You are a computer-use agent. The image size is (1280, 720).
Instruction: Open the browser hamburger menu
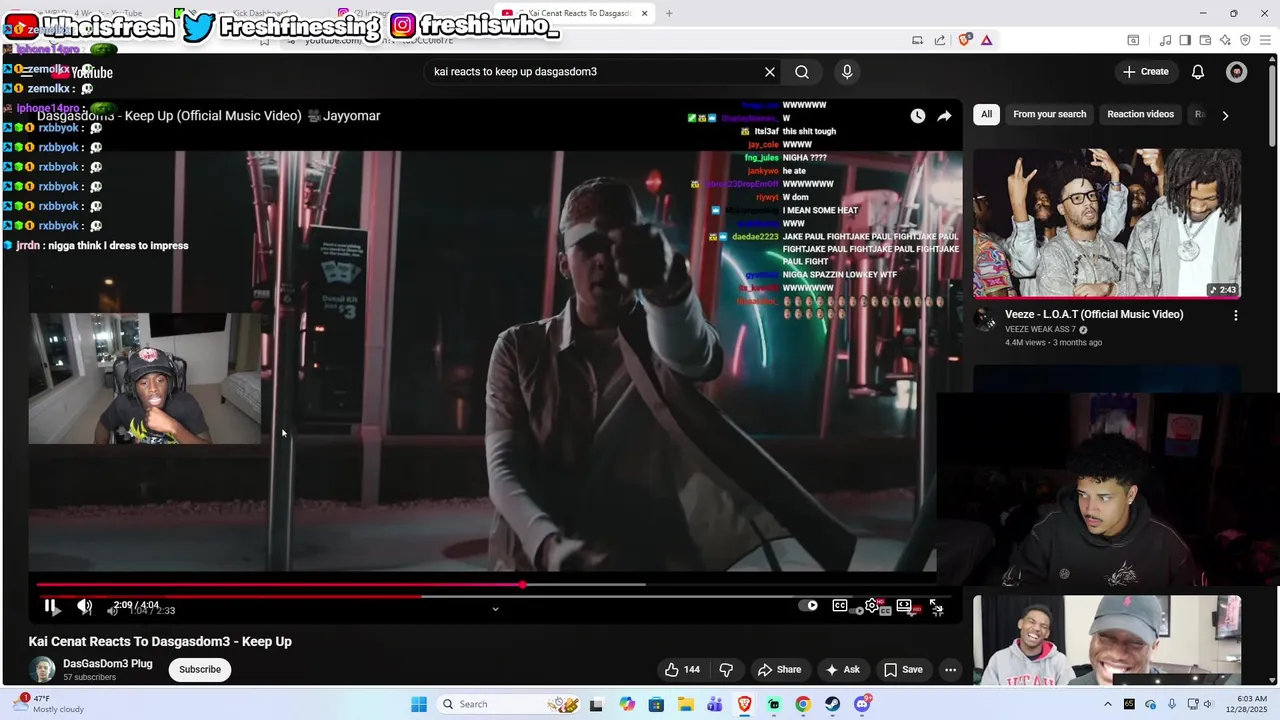1266,40
